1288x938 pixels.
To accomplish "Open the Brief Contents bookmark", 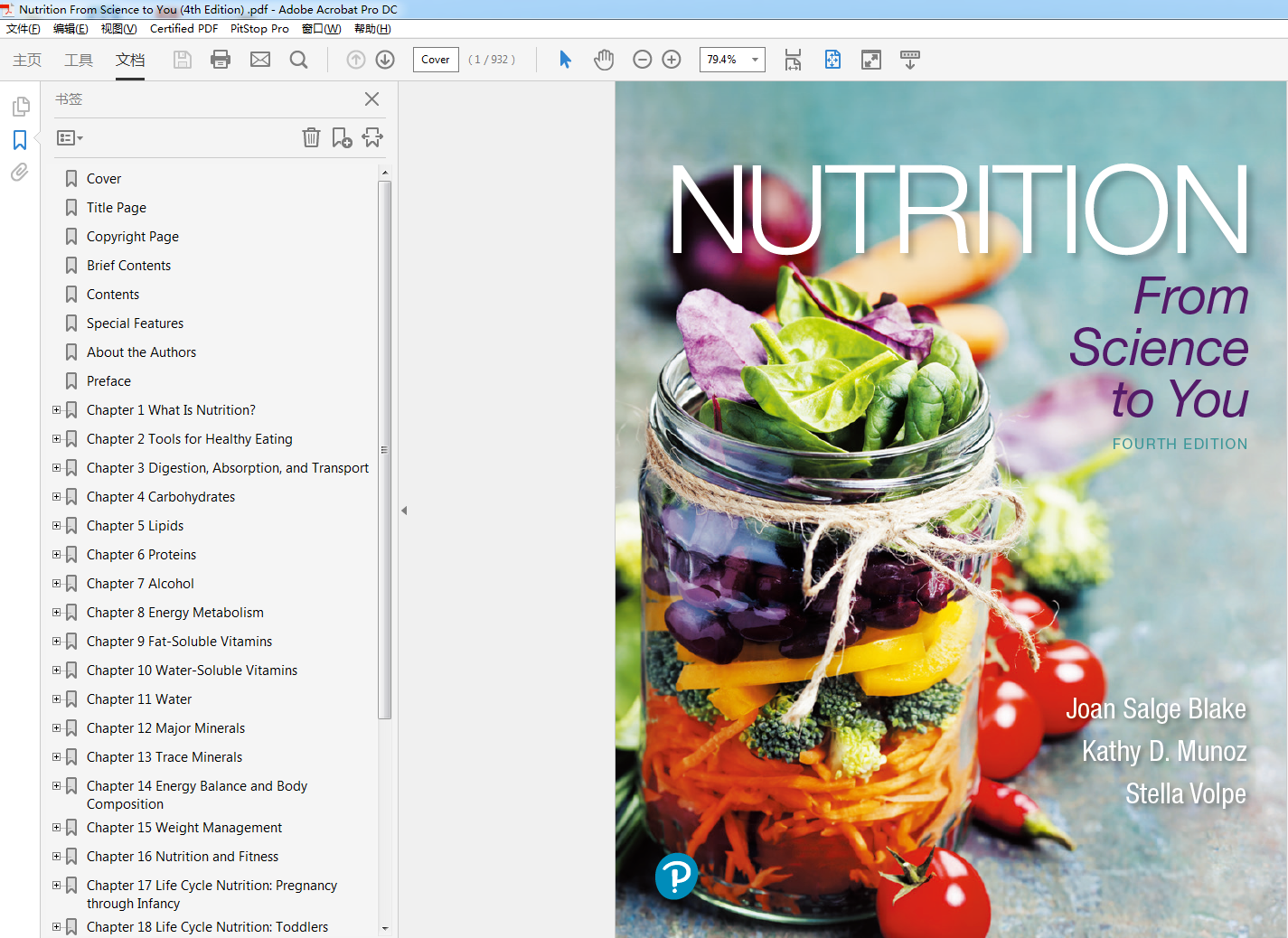I will pyautogui.click(x=128, y=266).
